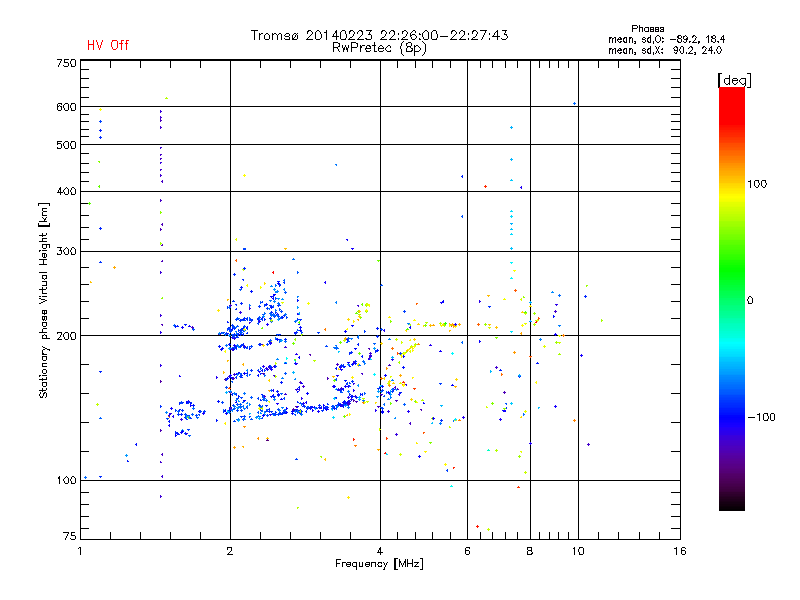The image size is (800, 600).
Task: Click the red 'HV Off' label
Action: coord(108,45)
